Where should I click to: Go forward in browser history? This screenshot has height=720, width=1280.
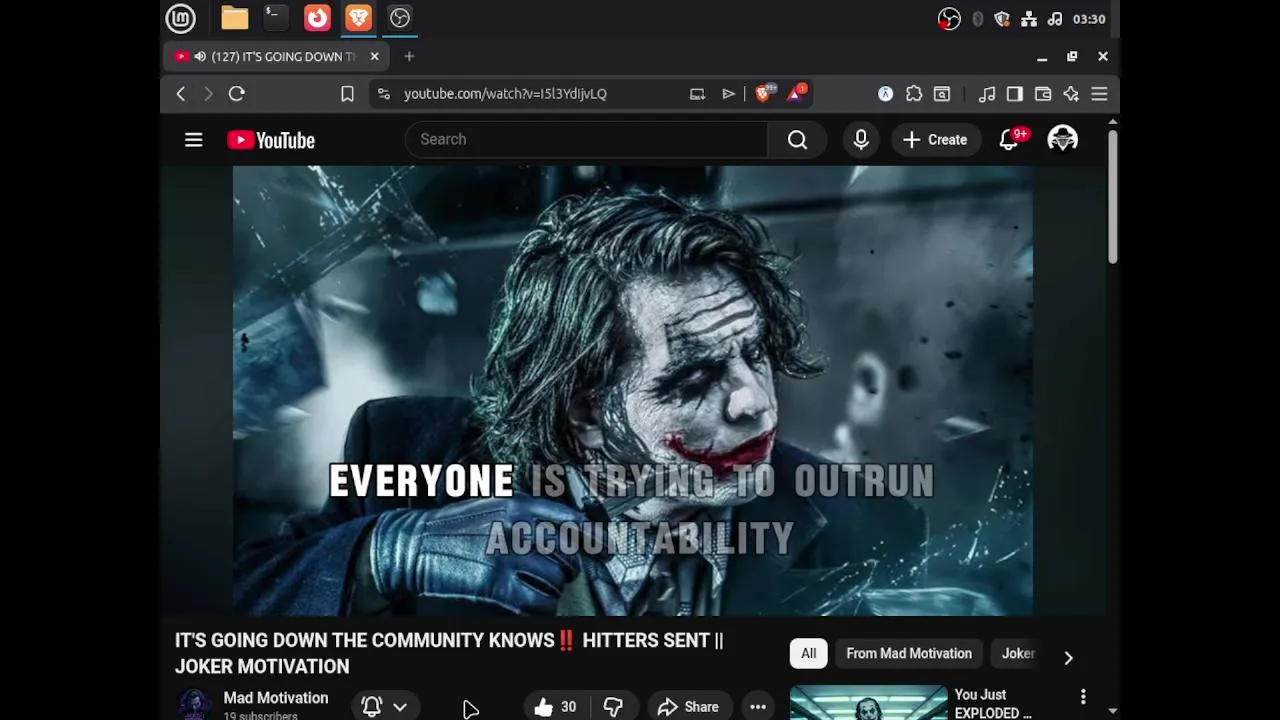[208, 94]
